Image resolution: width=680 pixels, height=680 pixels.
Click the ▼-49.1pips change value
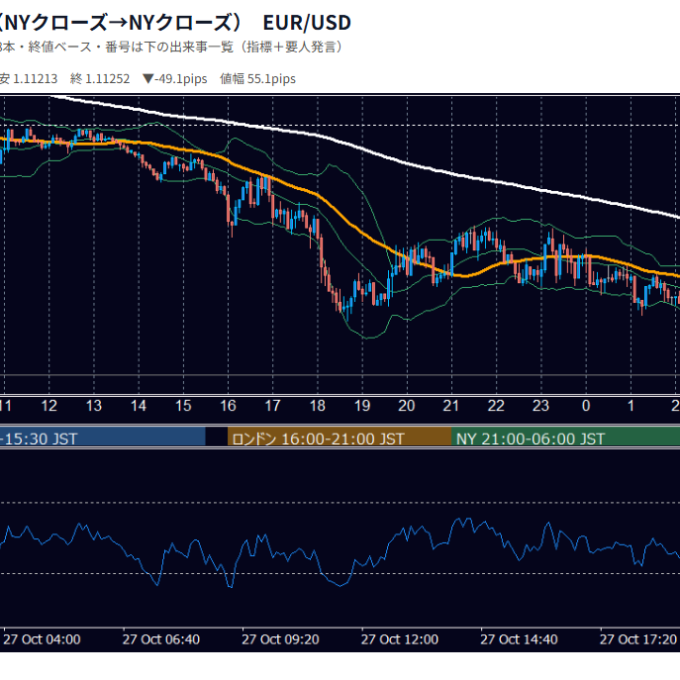coord(175,79)
